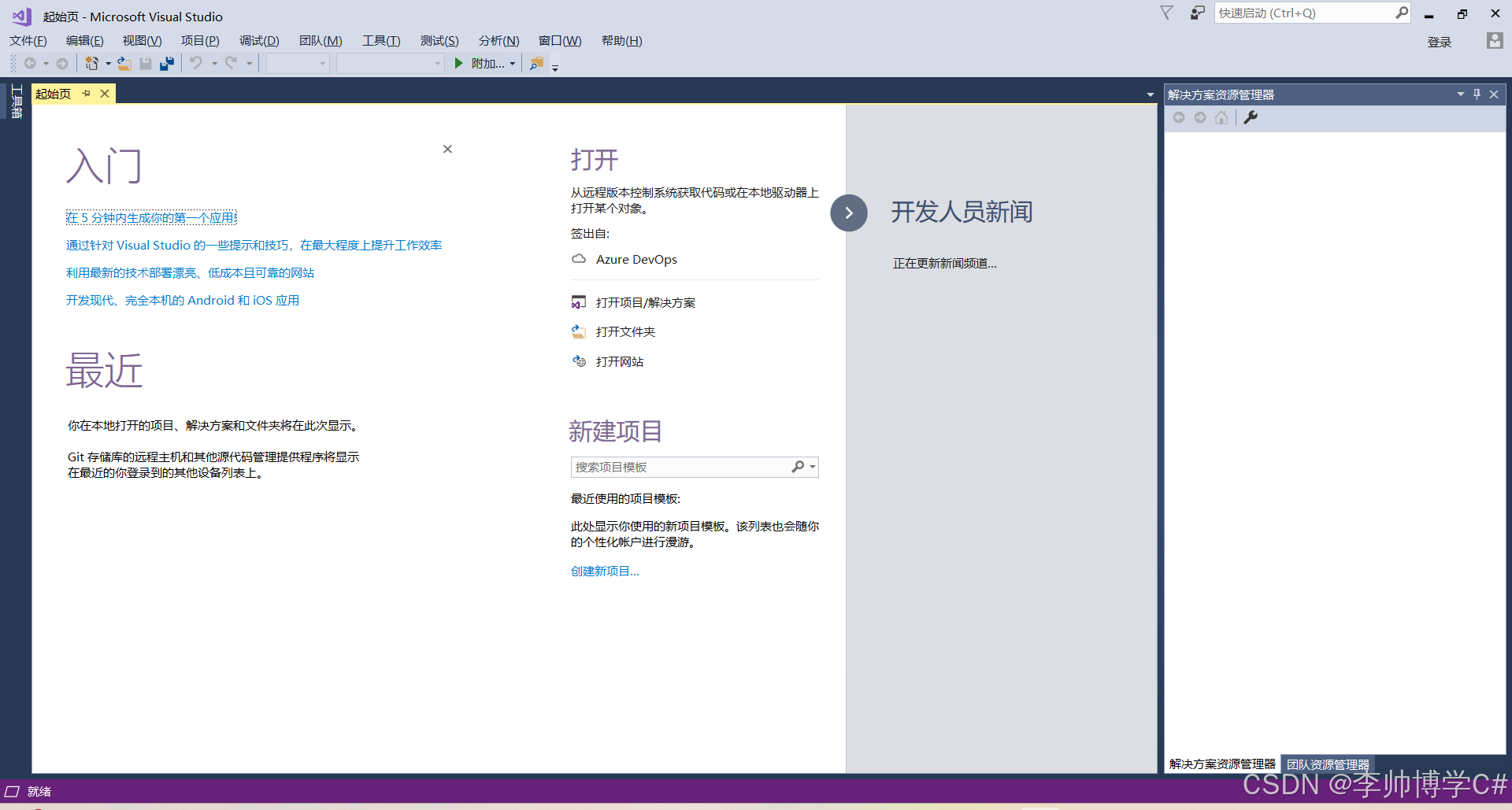Pin the Solution Explorer panel

(x=1477, y=94)
